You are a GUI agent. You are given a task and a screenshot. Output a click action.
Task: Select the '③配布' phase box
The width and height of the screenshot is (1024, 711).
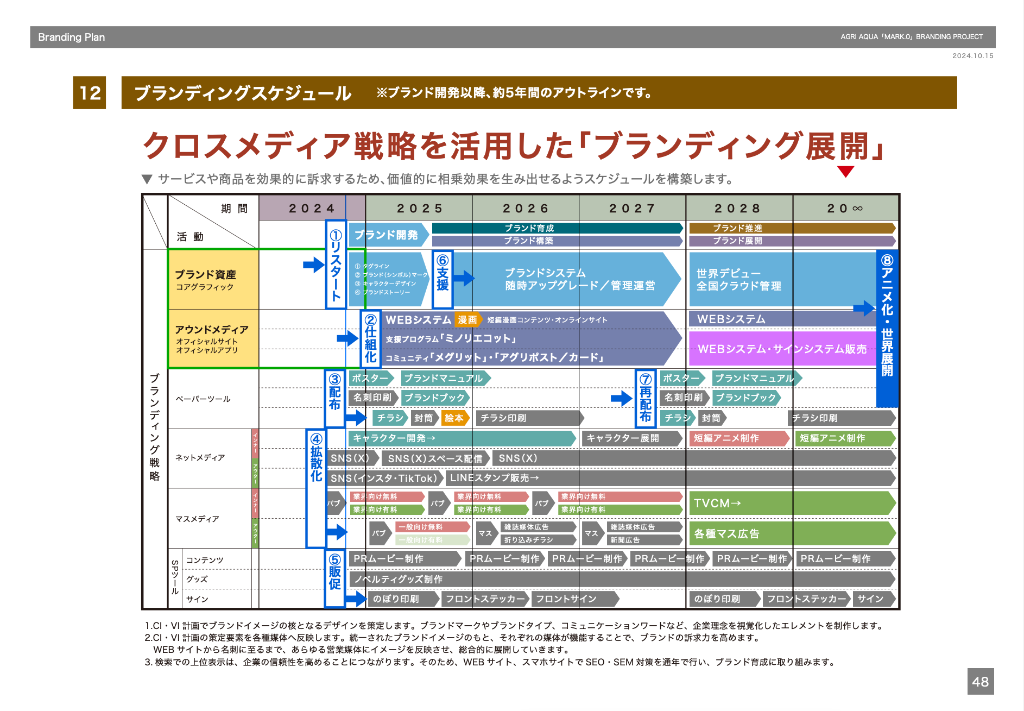coord(335,398)
